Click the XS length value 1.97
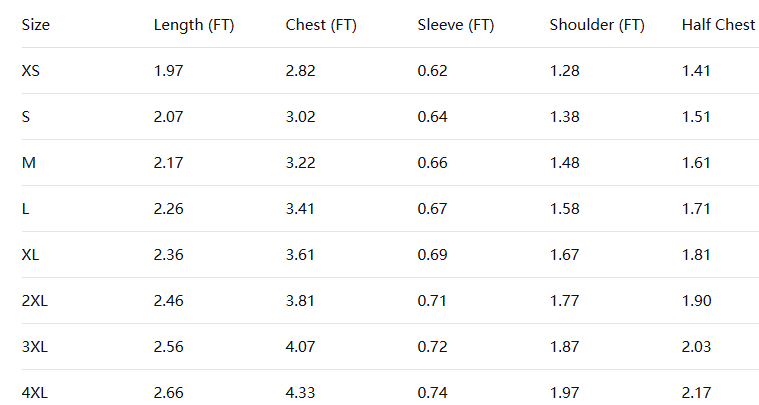The image size is (759, 405). point(168,70)
